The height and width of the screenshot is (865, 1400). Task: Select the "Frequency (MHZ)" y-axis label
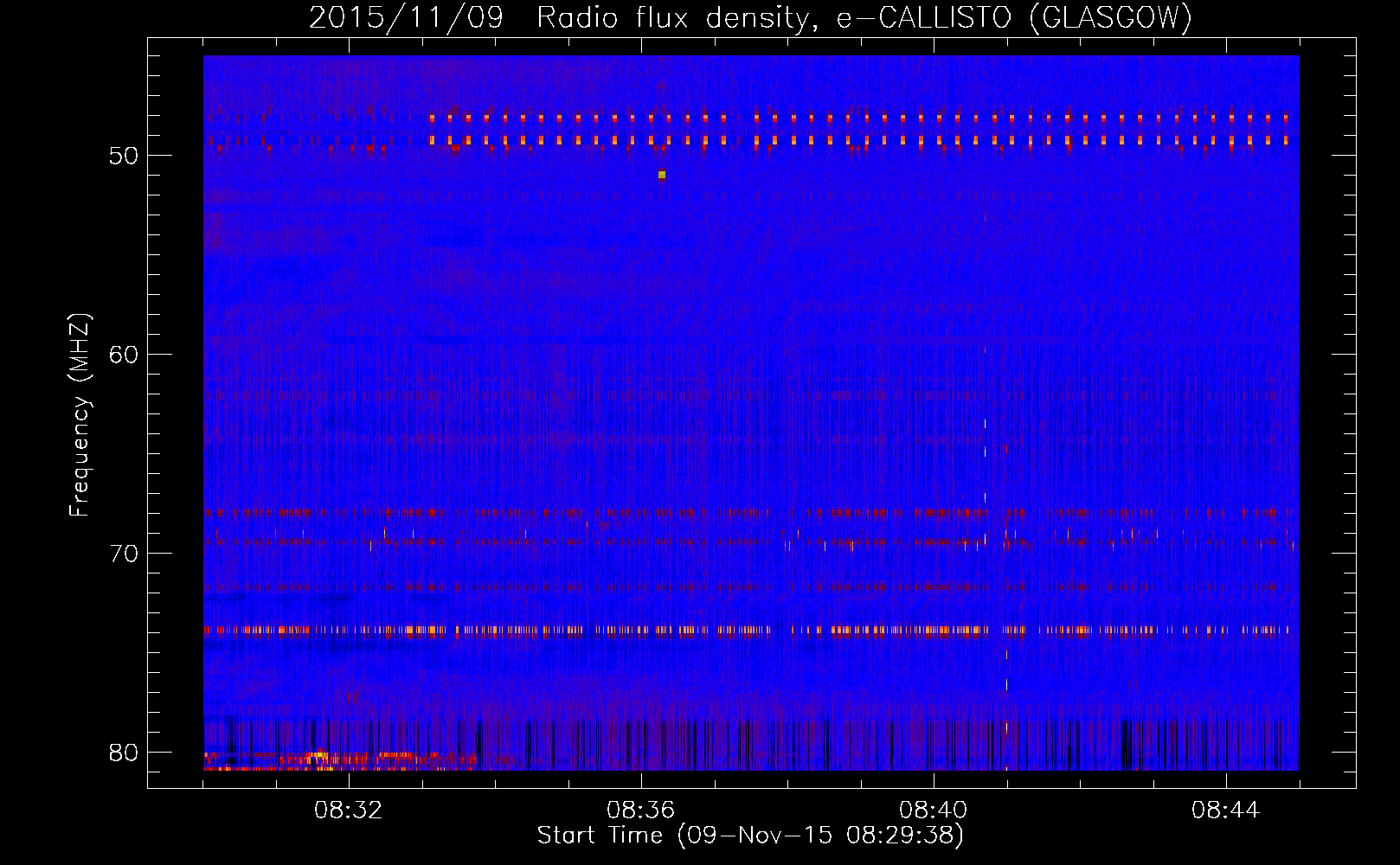[80, 415]
